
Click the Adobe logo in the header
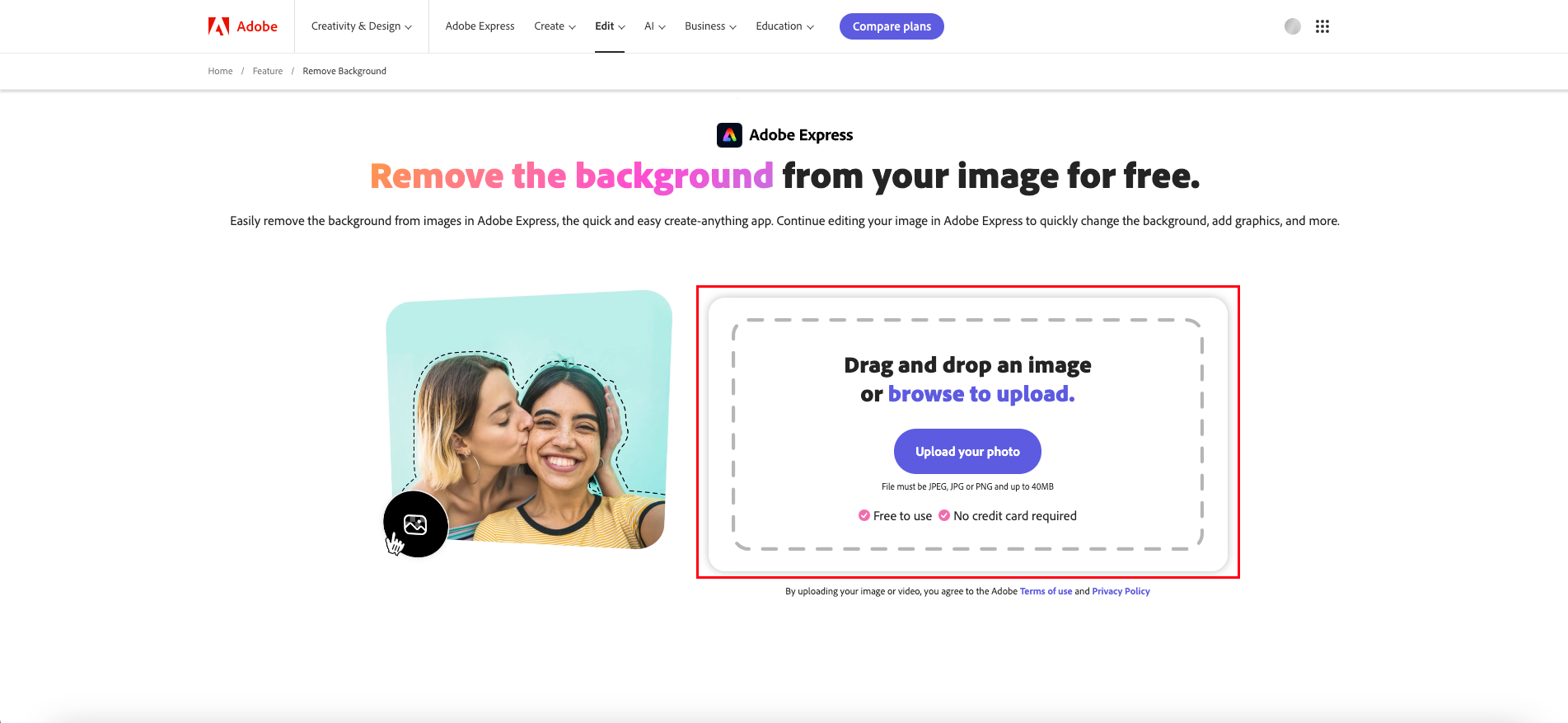(243, 26)
